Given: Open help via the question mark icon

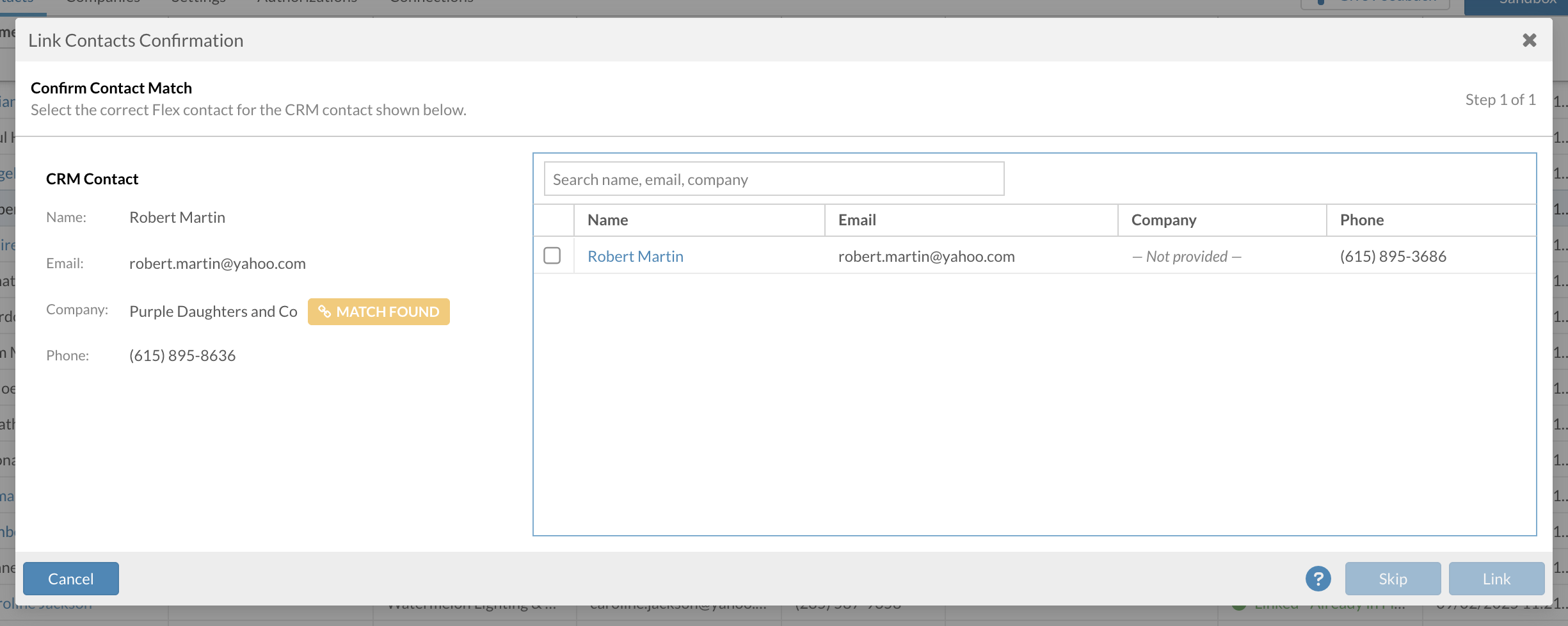Looking at the screenshot, I should [x=1318, y=579].
